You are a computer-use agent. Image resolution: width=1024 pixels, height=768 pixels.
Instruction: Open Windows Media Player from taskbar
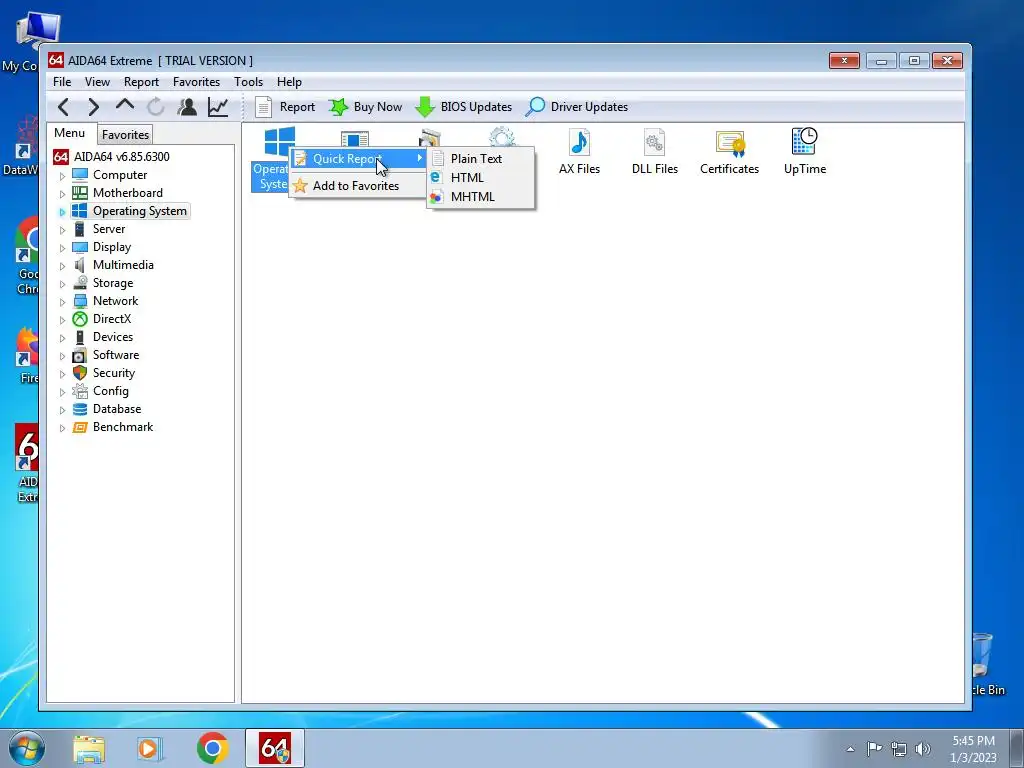[x=149, y=748]
